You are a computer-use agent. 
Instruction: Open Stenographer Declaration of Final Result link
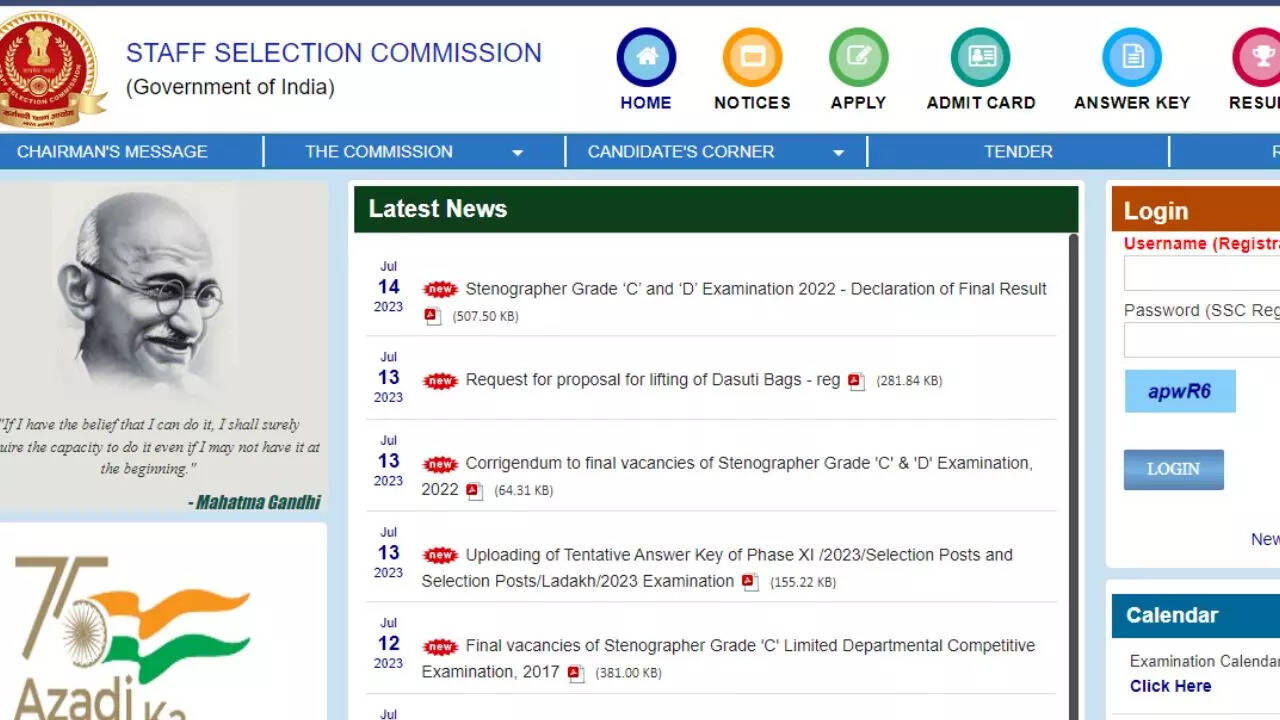point(755,289)
